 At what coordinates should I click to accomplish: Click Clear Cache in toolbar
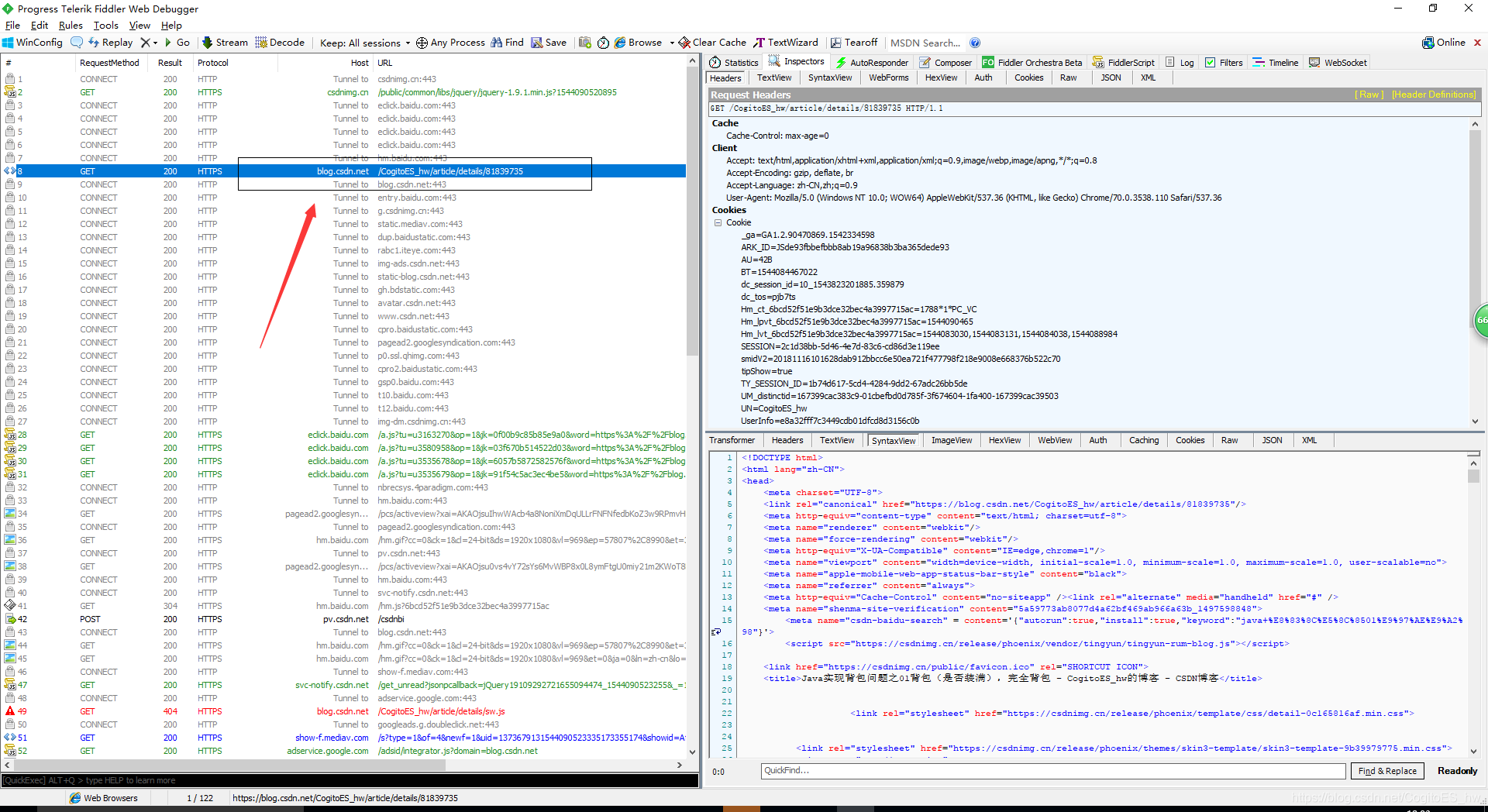[712, 43]
